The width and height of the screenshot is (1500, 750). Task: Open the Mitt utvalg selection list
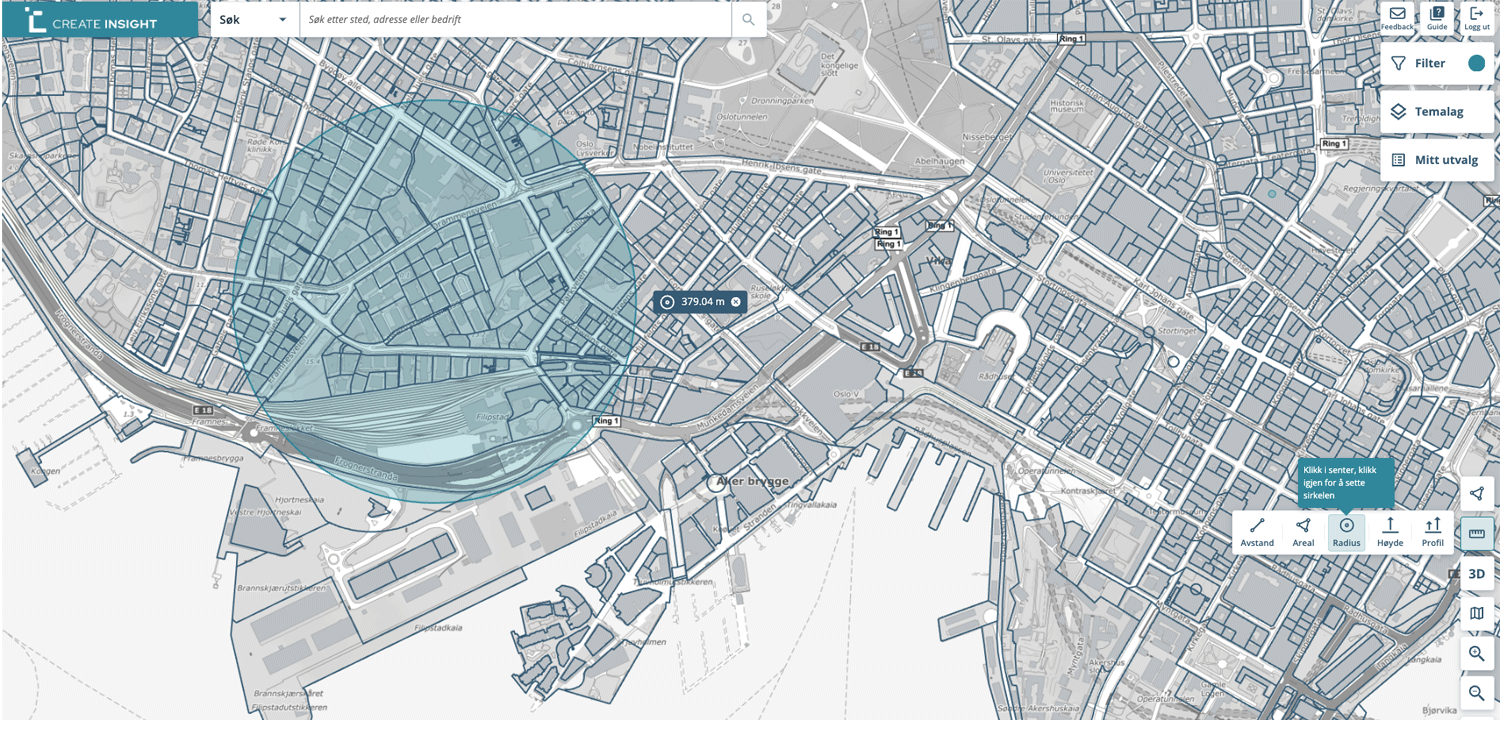(x=1437, y=160)
